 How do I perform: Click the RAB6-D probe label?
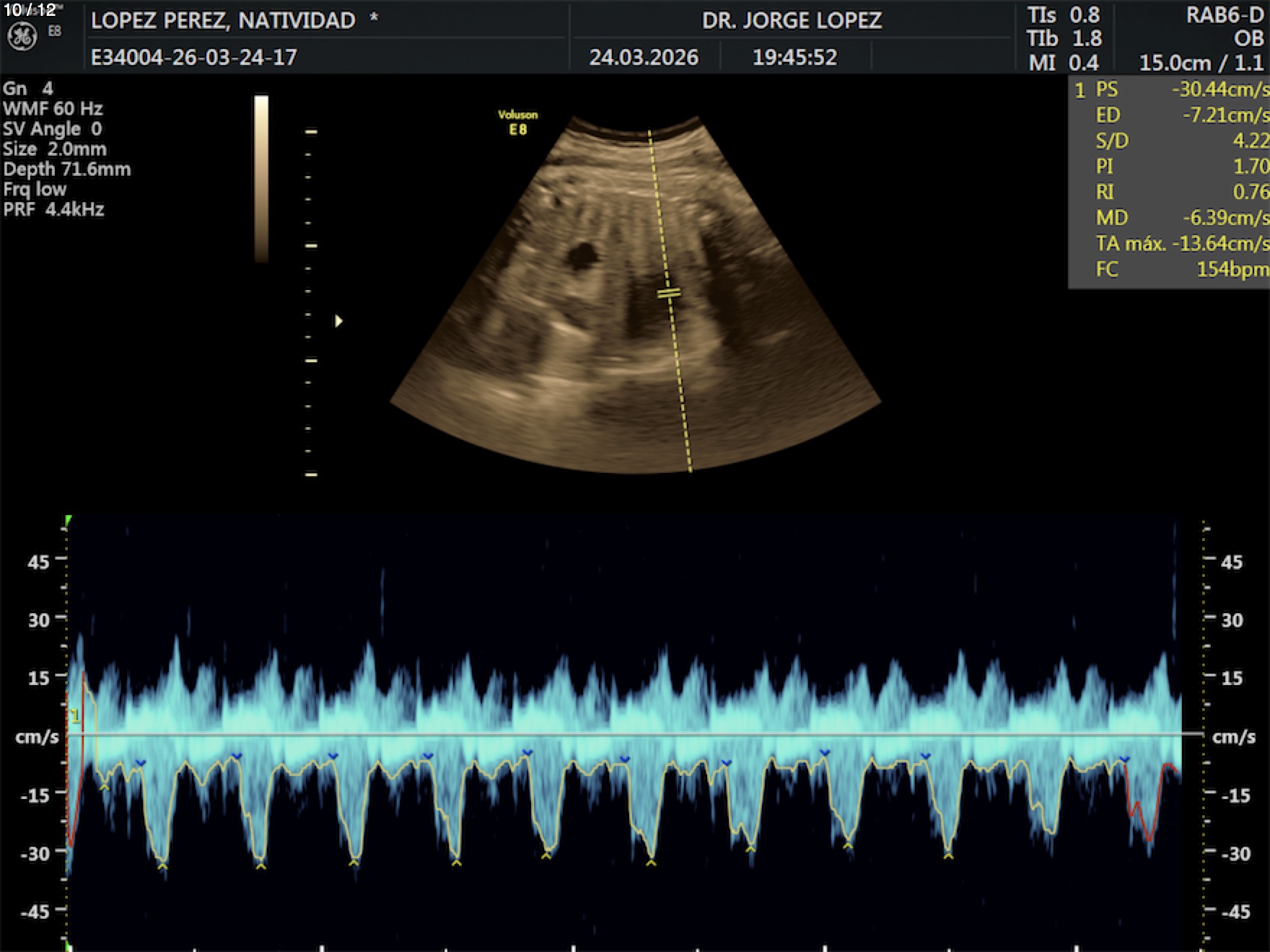[1224, 16]
